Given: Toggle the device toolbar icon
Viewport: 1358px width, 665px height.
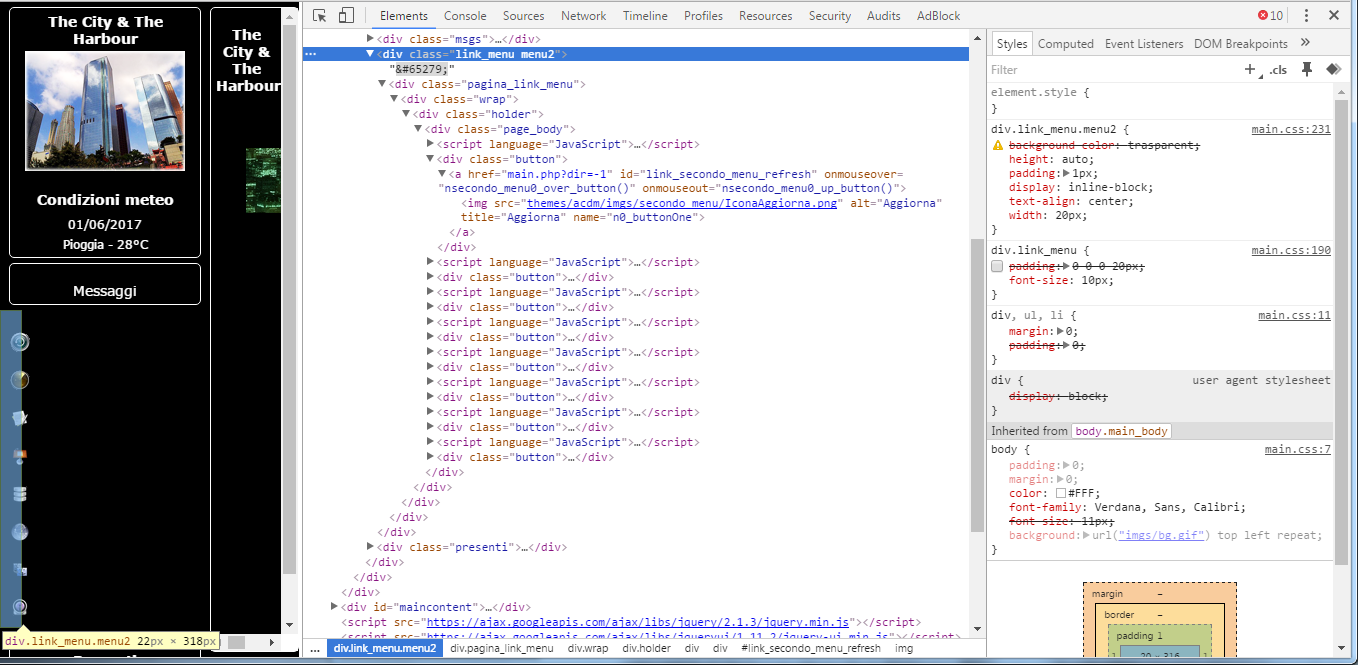Looking at the screenshot, I should pyautogui.click(x=346, y=16).
